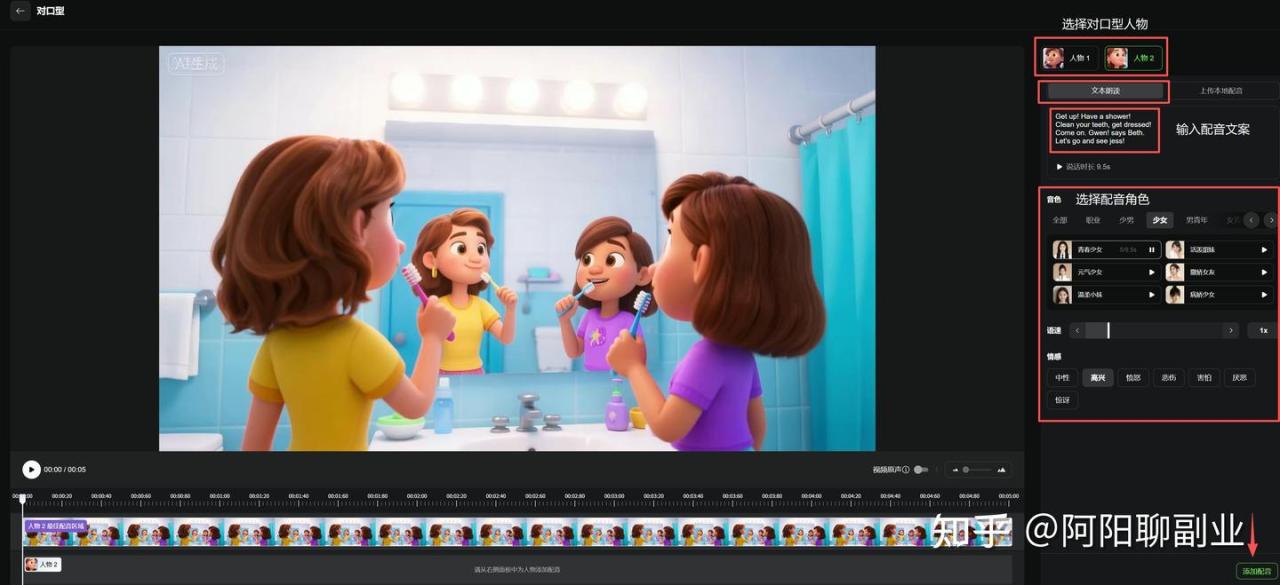1280x585 pixels.
Task: Click inside the dubbing script text box
Action: click(1104, 129)
